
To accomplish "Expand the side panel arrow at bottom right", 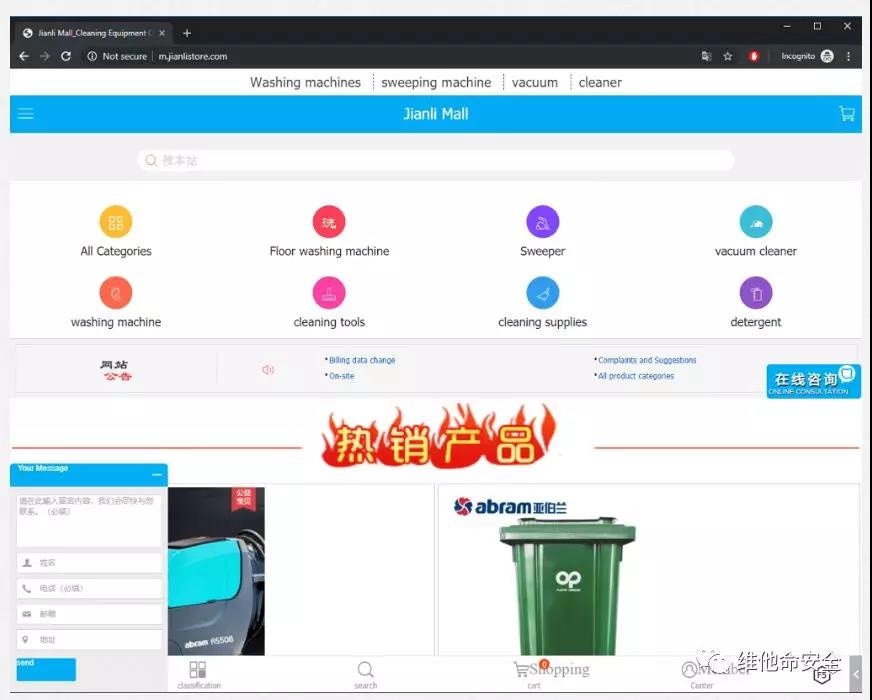I will [x=856, y=675].
